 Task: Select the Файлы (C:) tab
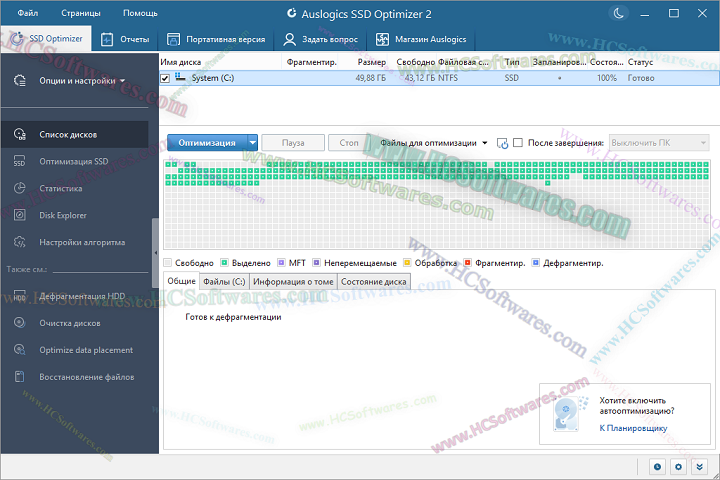224,282
